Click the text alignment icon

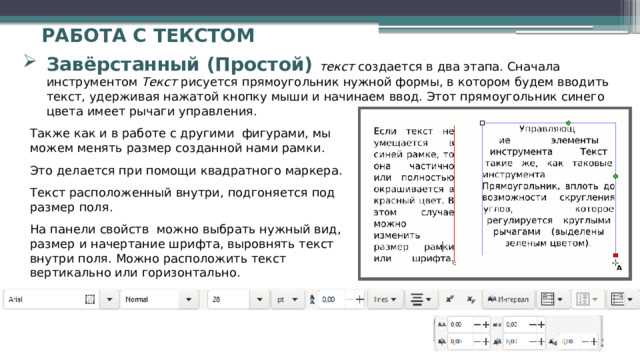tap(417, 300)
